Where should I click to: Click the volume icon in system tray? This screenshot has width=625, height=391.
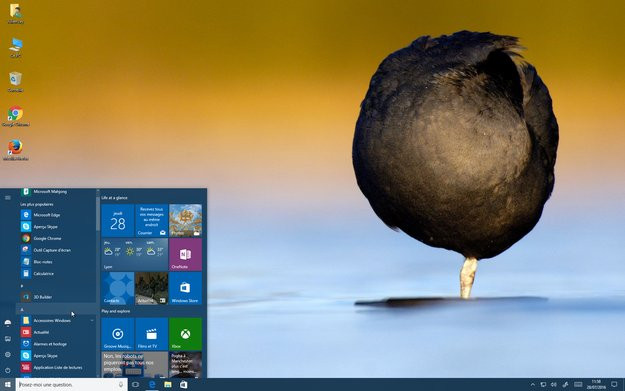pos(554,385)
